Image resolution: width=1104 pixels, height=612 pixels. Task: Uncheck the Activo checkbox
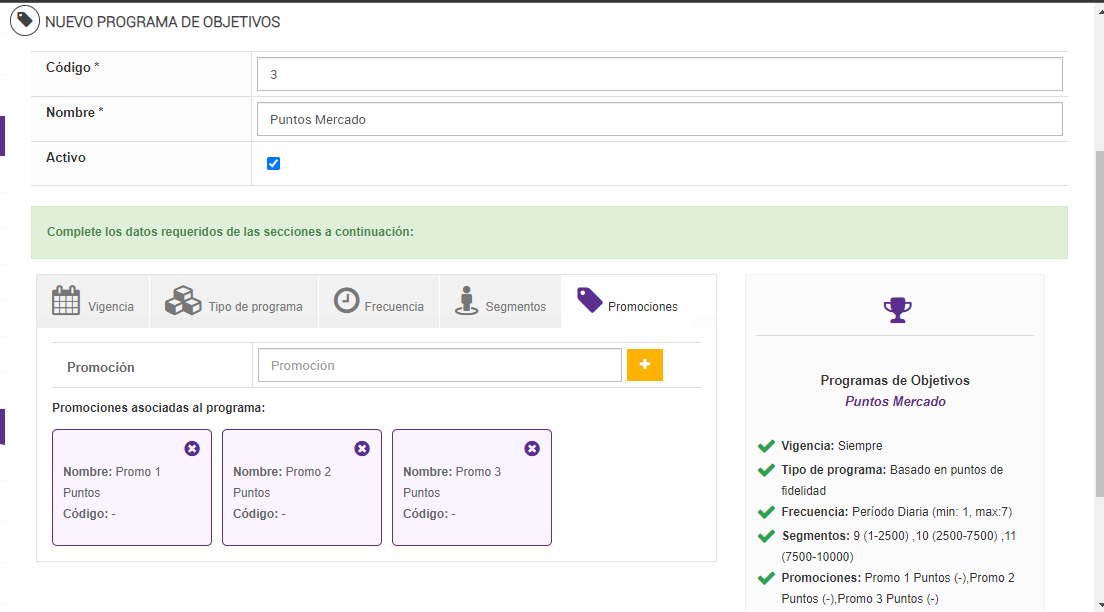pyautogui.click(x=273, y=164)
